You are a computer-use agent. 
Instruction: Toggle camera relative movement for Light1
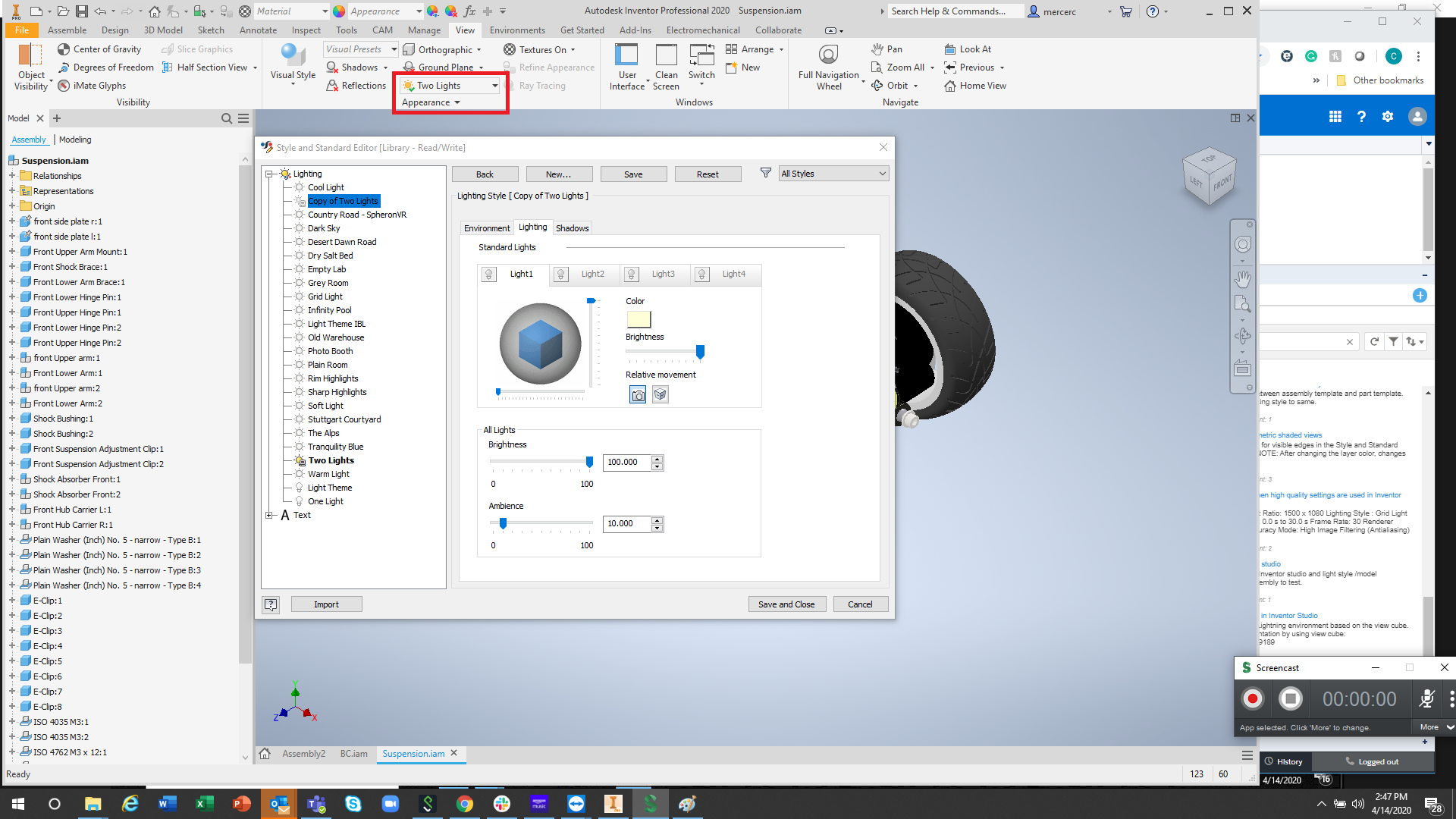click(x=637, y=394)
